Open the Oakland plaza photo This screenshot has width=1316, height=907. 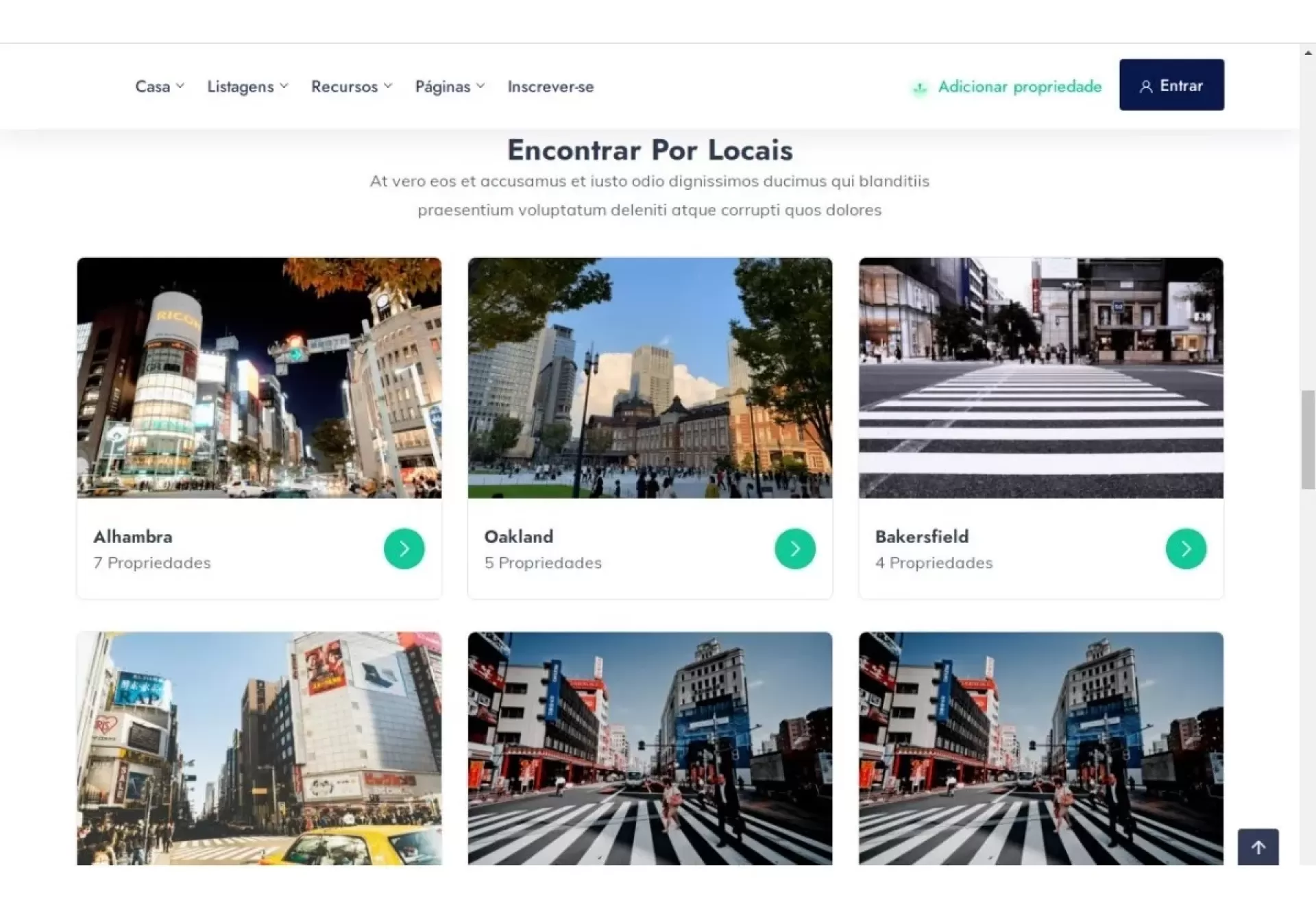650,377
